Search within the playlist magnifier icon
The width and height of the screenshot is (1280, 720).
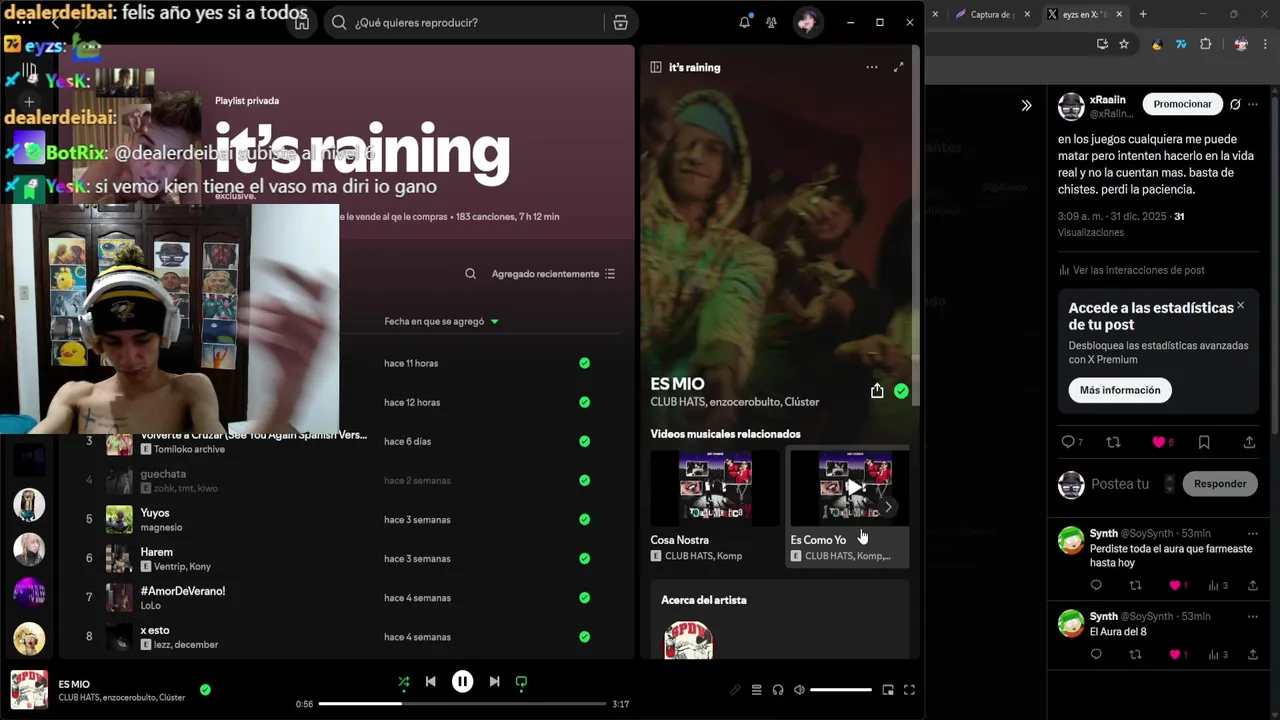(470, 274)
